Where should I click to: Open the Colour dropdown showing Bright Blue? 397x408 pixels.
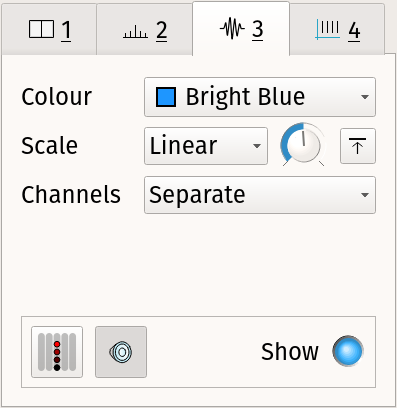[x=260, y=97]
